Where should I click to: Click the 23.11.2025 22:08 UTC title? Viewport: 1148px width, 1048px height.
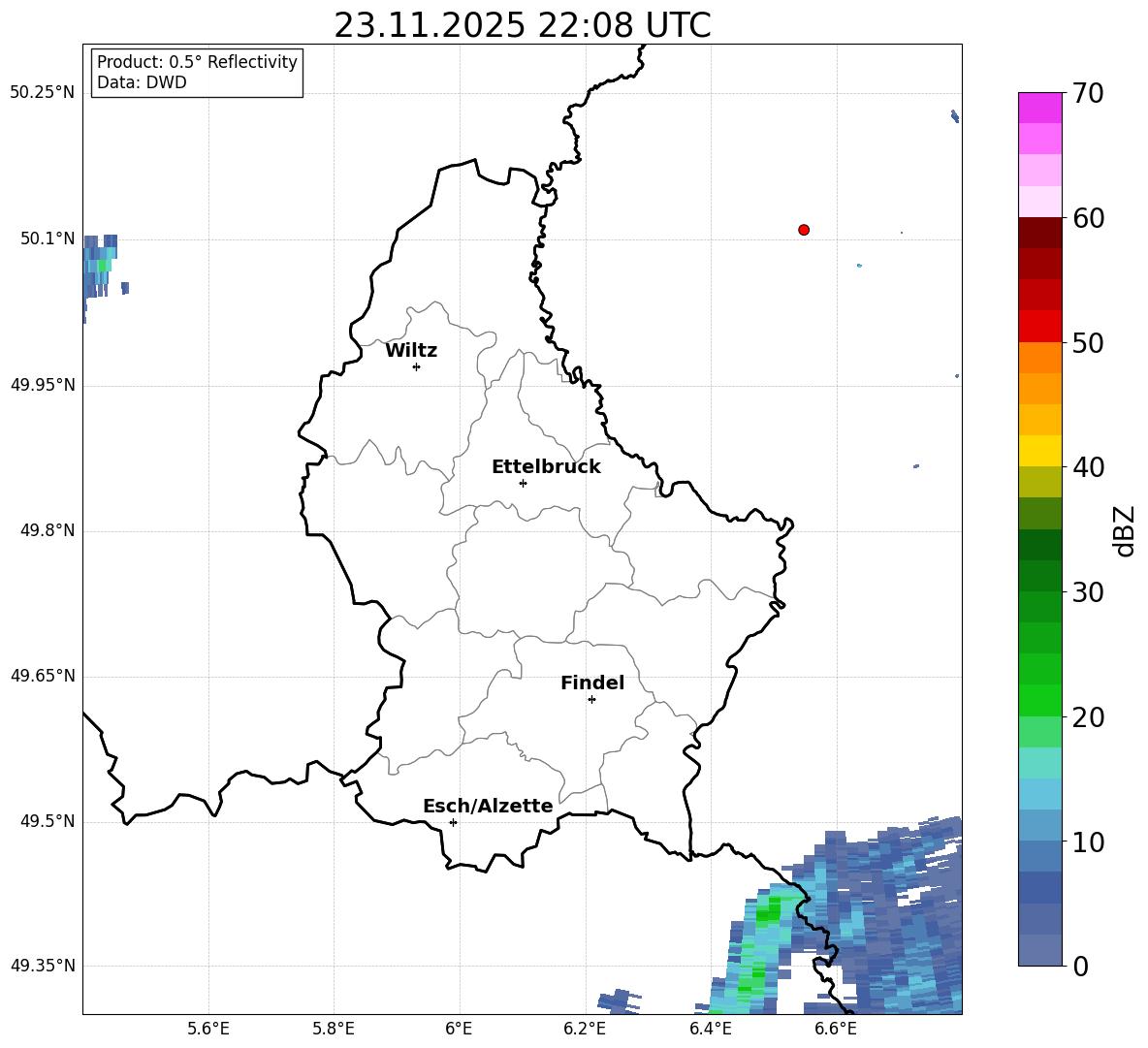click(x=523, y=25)
